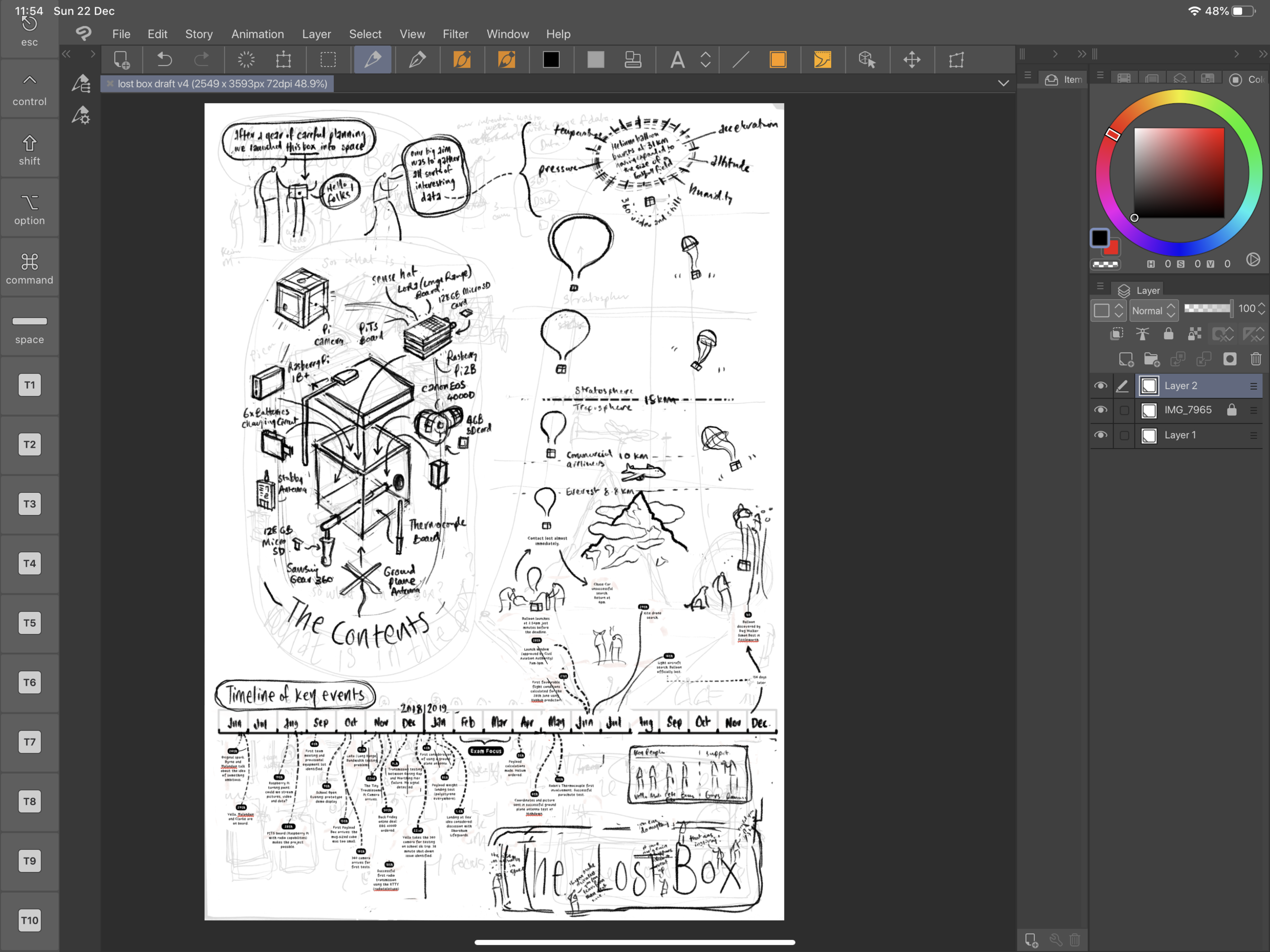Open the Animation menu
The height and width of the screenshot is (952, 1270).
click(257, 34)
